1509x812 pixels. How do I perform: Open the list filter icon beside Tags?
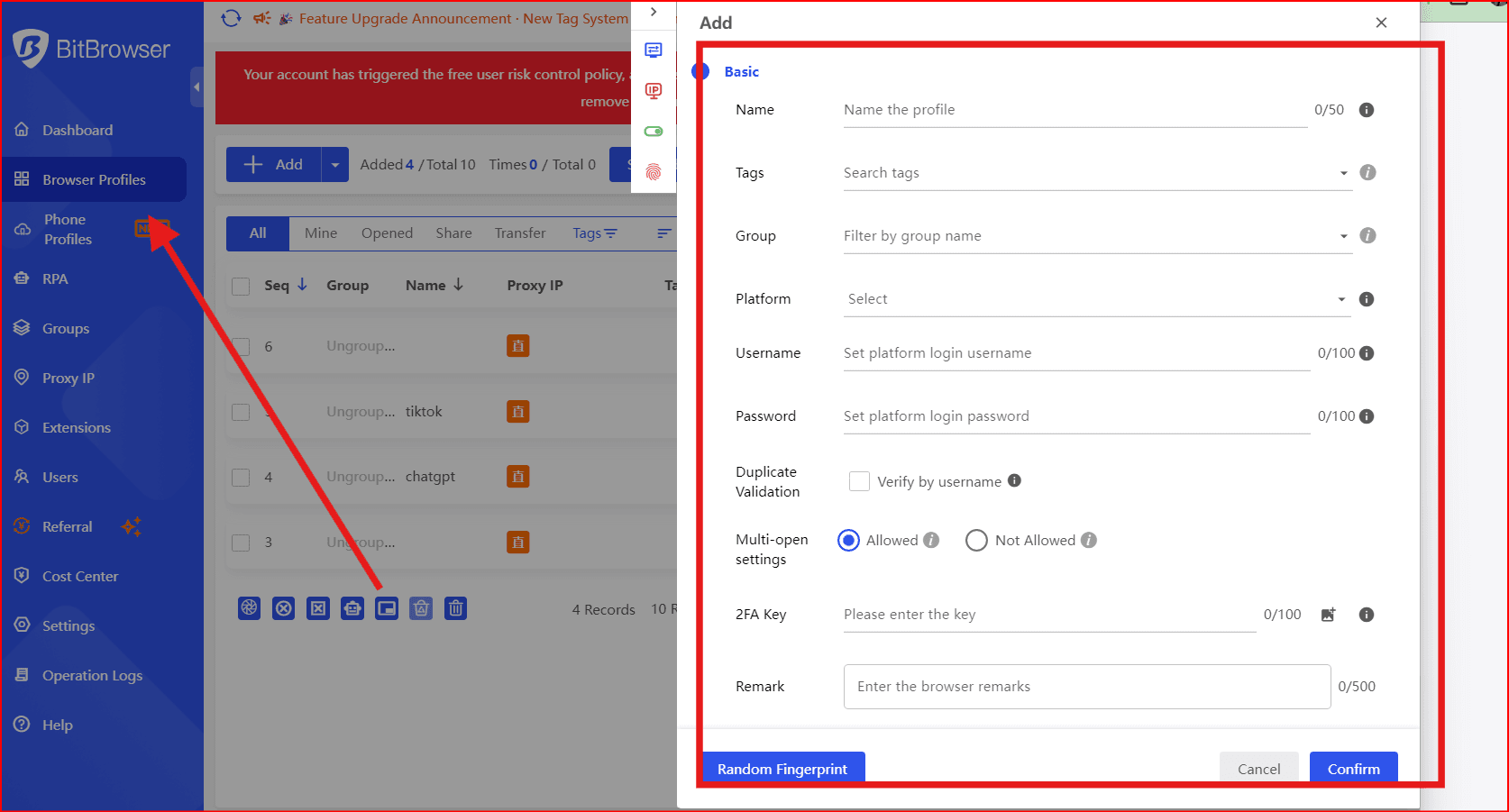click(x=664, y=233)
